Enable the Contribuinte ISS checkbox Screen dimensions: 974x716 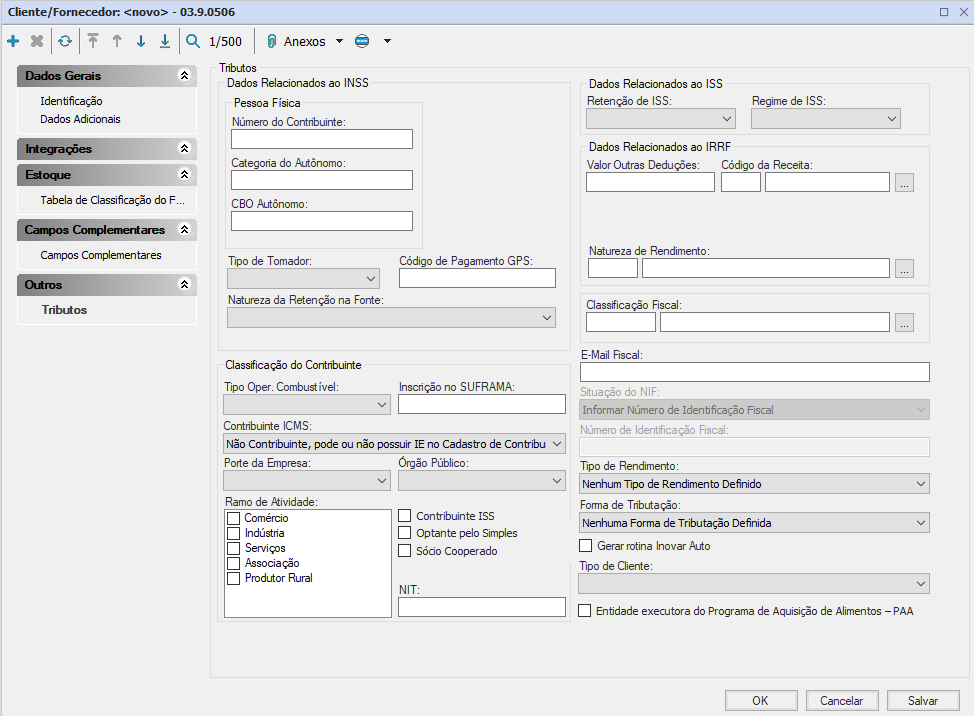pyautogui.click(x=405, y=516)
